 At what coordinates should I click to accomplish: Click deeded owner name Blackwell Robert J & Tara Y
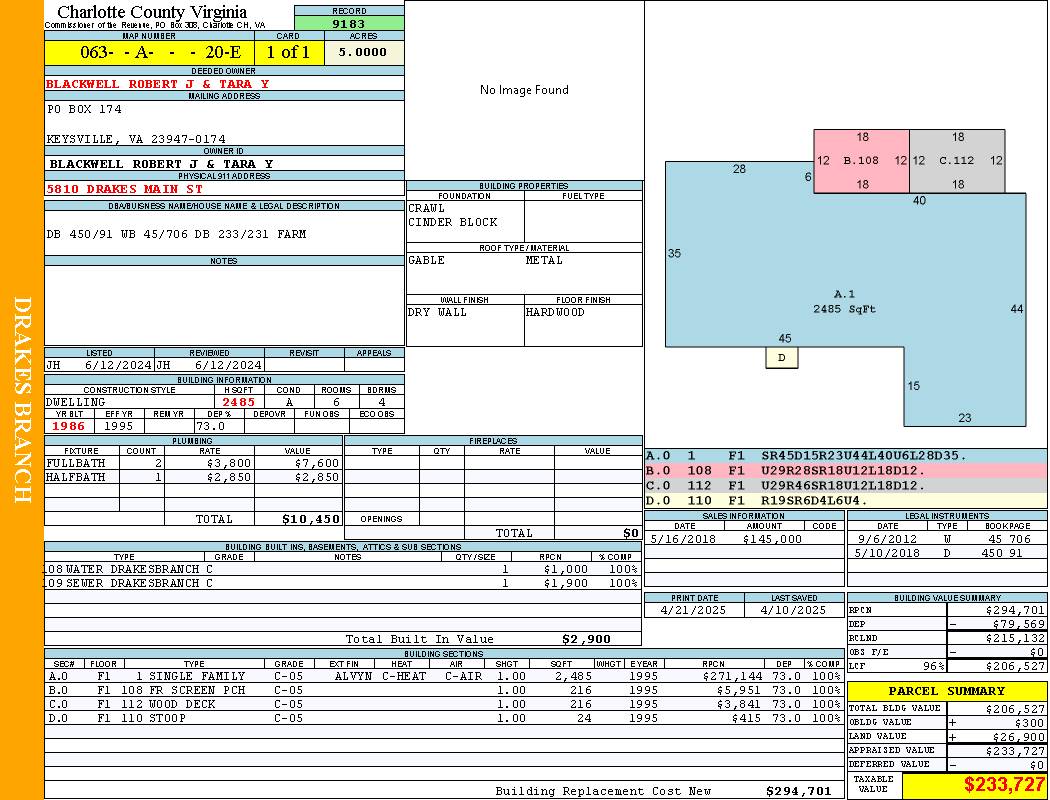point(158,84)
